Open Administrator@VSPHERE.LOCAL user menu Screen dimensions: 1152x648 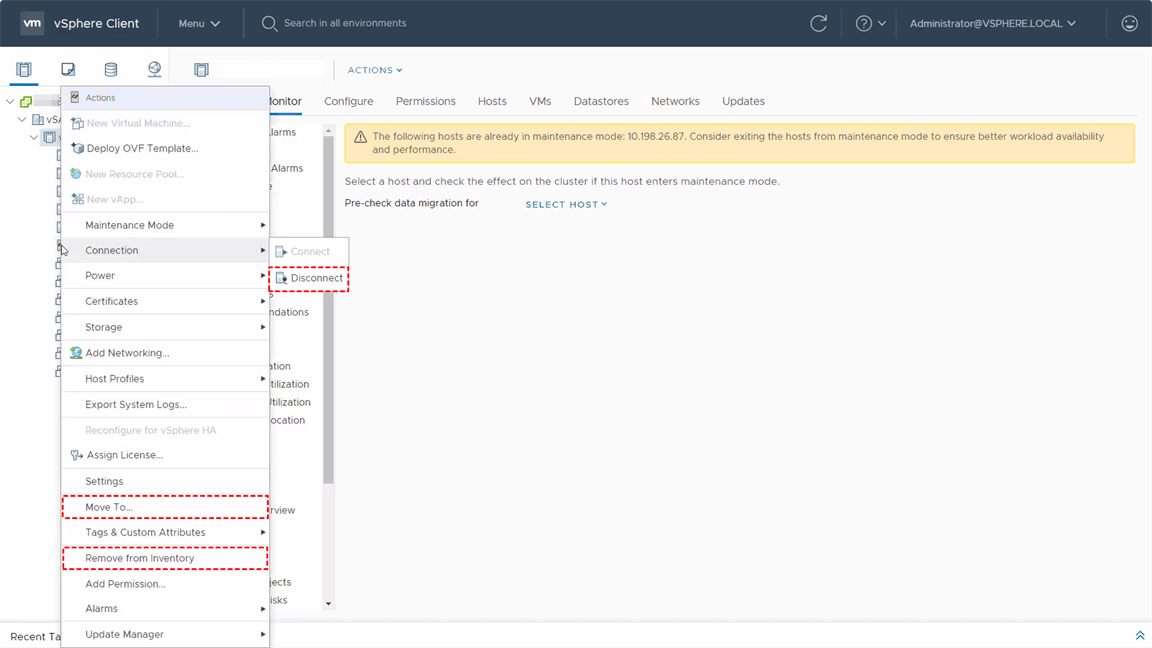(992, 23)
